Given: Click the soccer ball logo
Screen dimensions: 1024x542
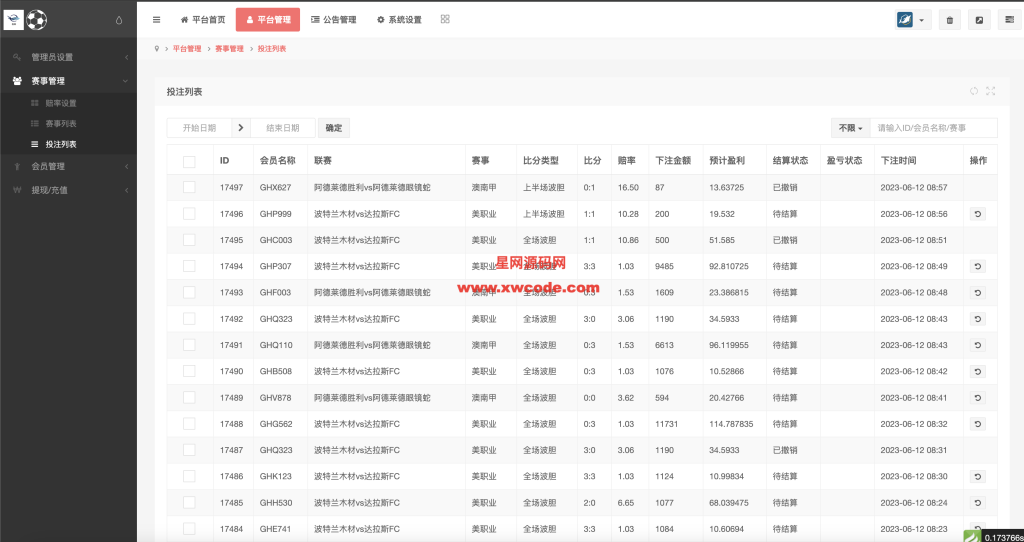Looking at the screenshot, I should pyautogui.click(x=37, y=19).
